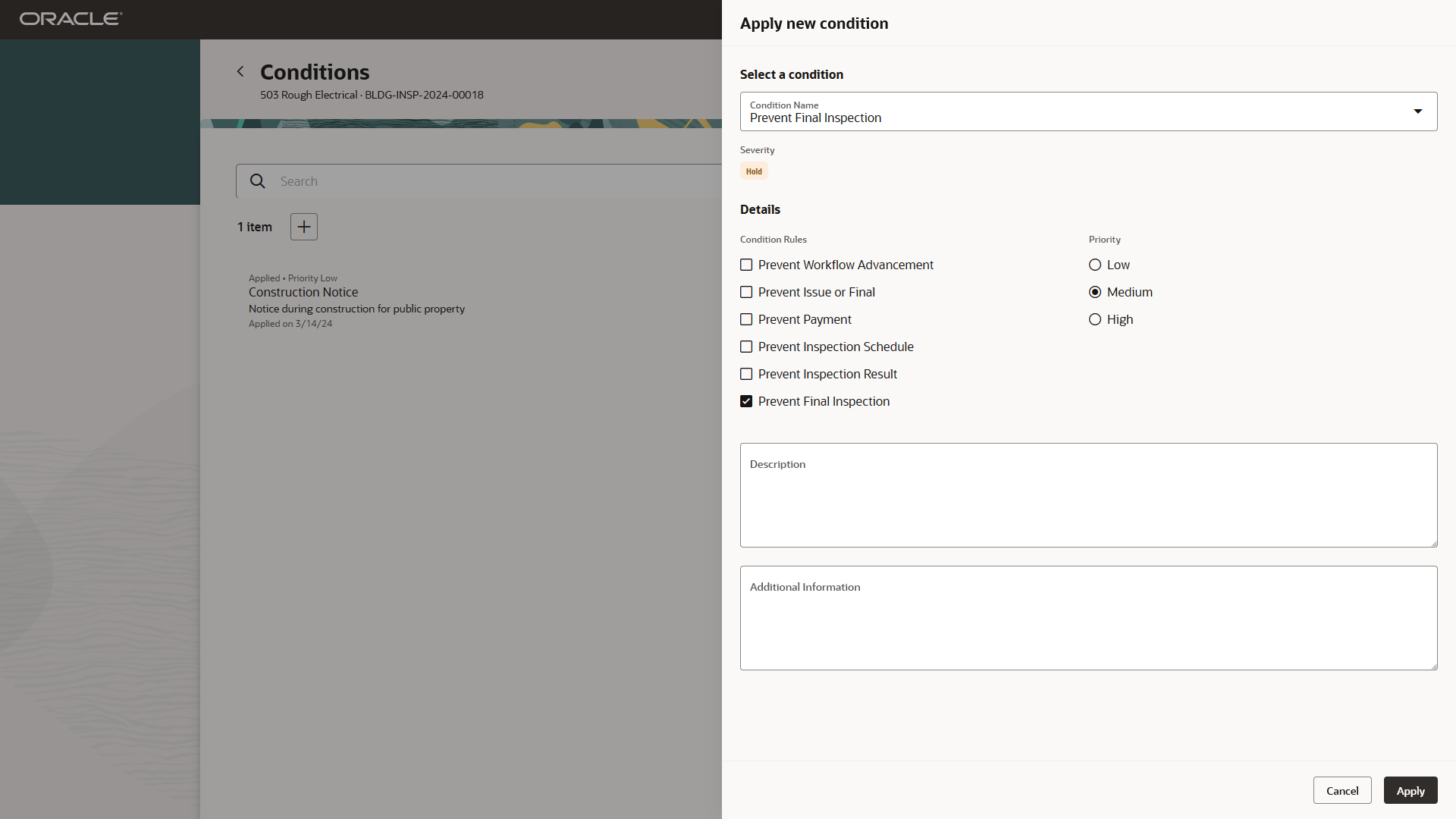Click the Hold severity badge icon

753,170
